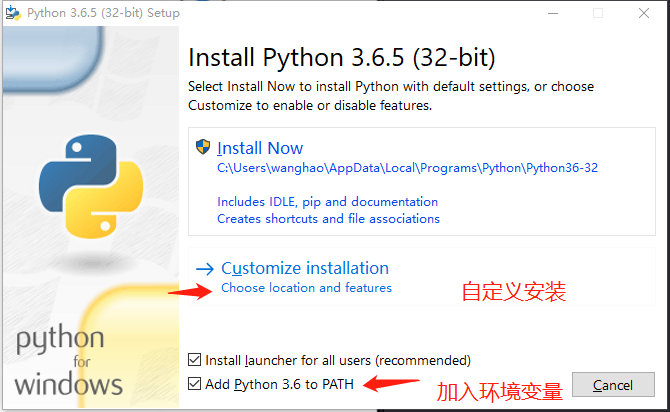Click Creates shortcuts and file associations line
This screenshot has height=412, width=670.
[328, 218]
